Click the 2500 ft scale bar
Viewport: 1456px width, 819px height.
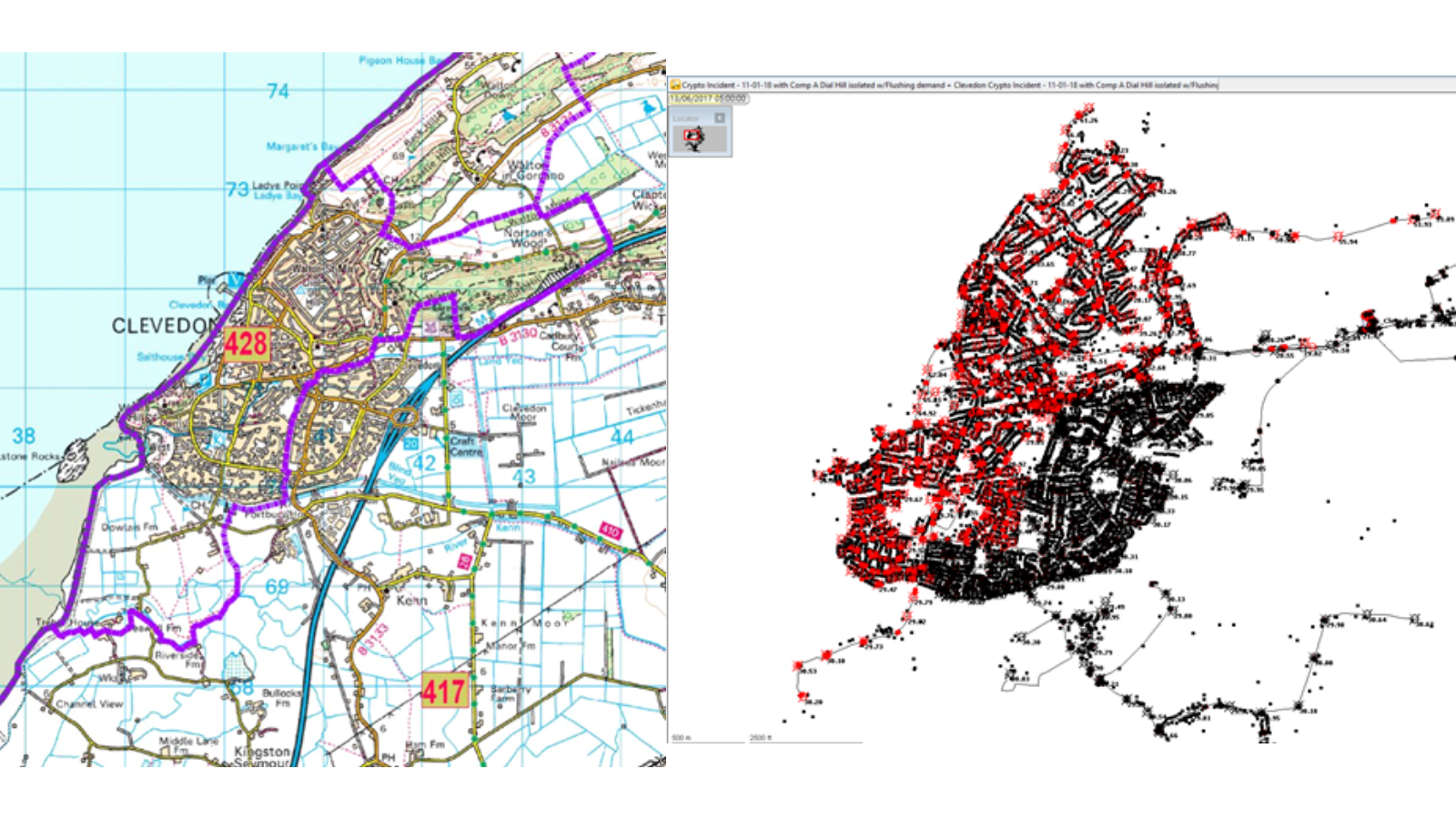[x=804, y=739]
